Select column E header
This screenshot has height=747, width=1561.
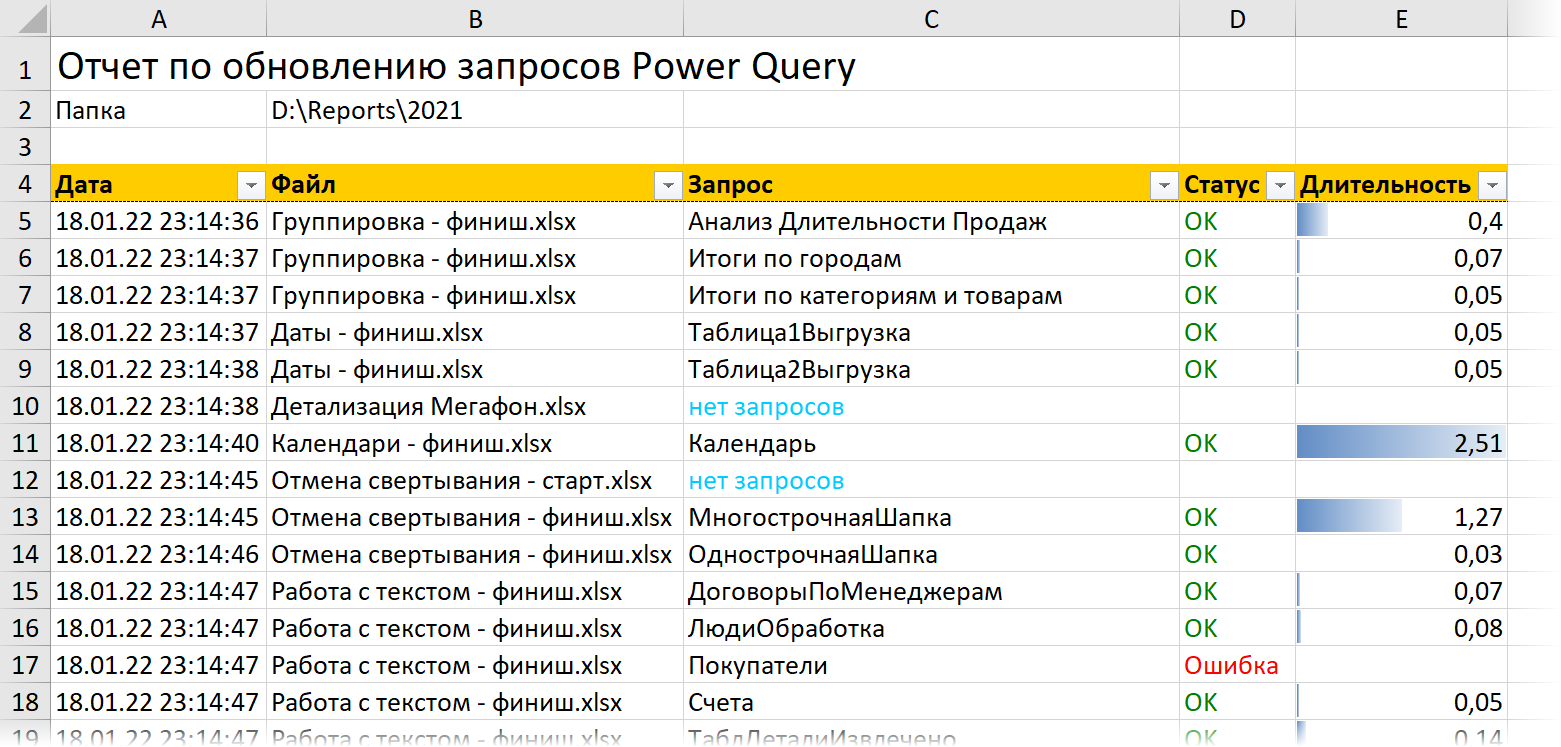pyautogui.click(x=1401, y=19)
